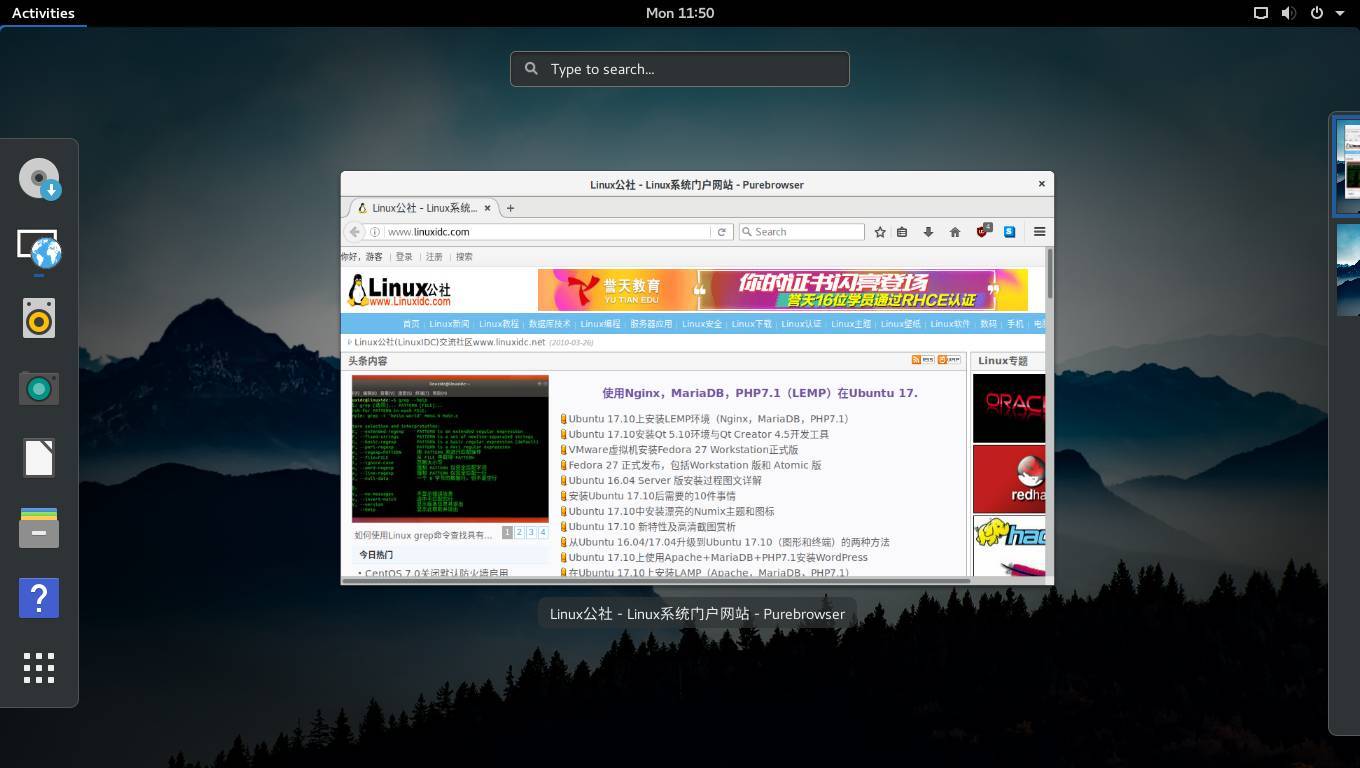Click the reading list clipboard icon

903,231
